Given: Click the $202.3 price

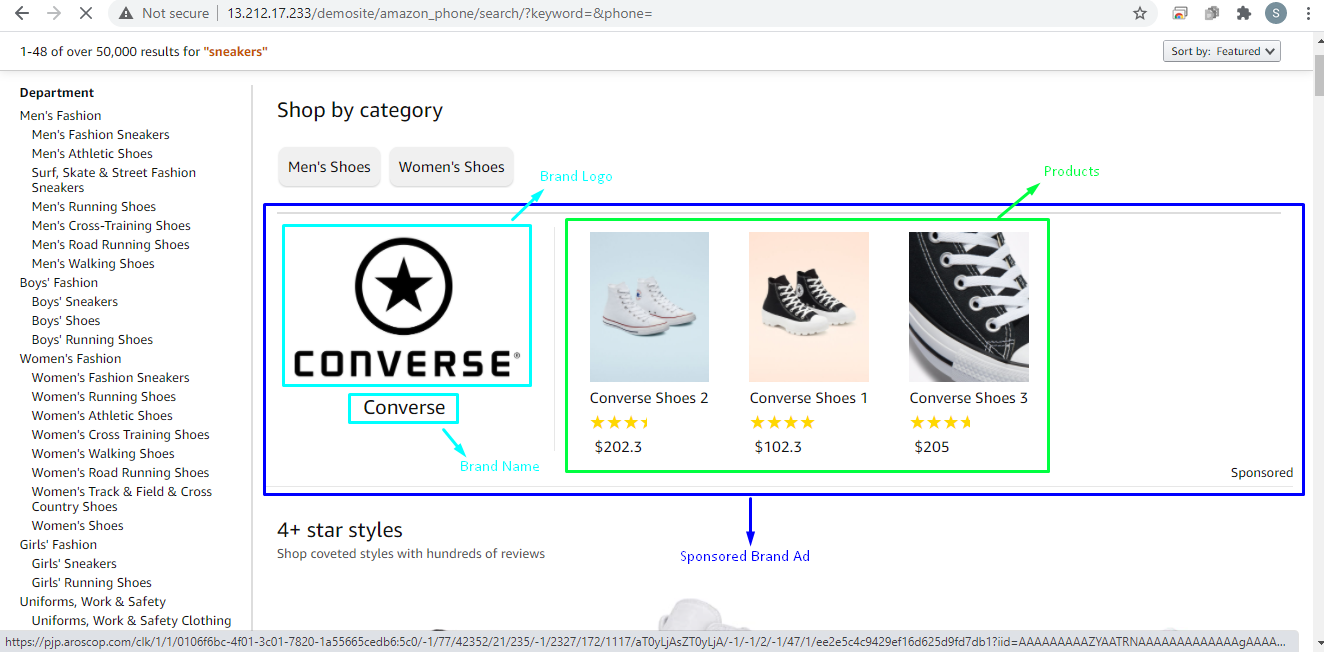Looking at the screenshot, I should tap(618, 447).
